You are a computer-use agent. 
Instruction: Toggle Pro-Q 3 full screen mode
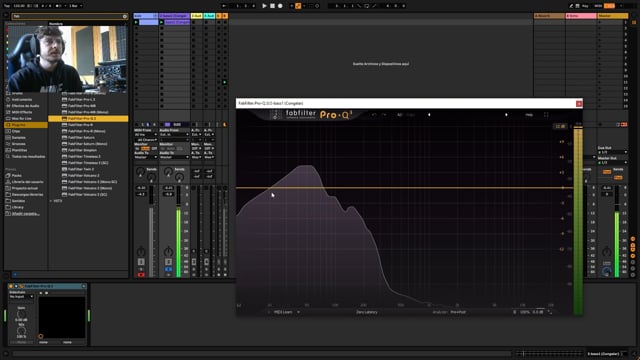546,115
